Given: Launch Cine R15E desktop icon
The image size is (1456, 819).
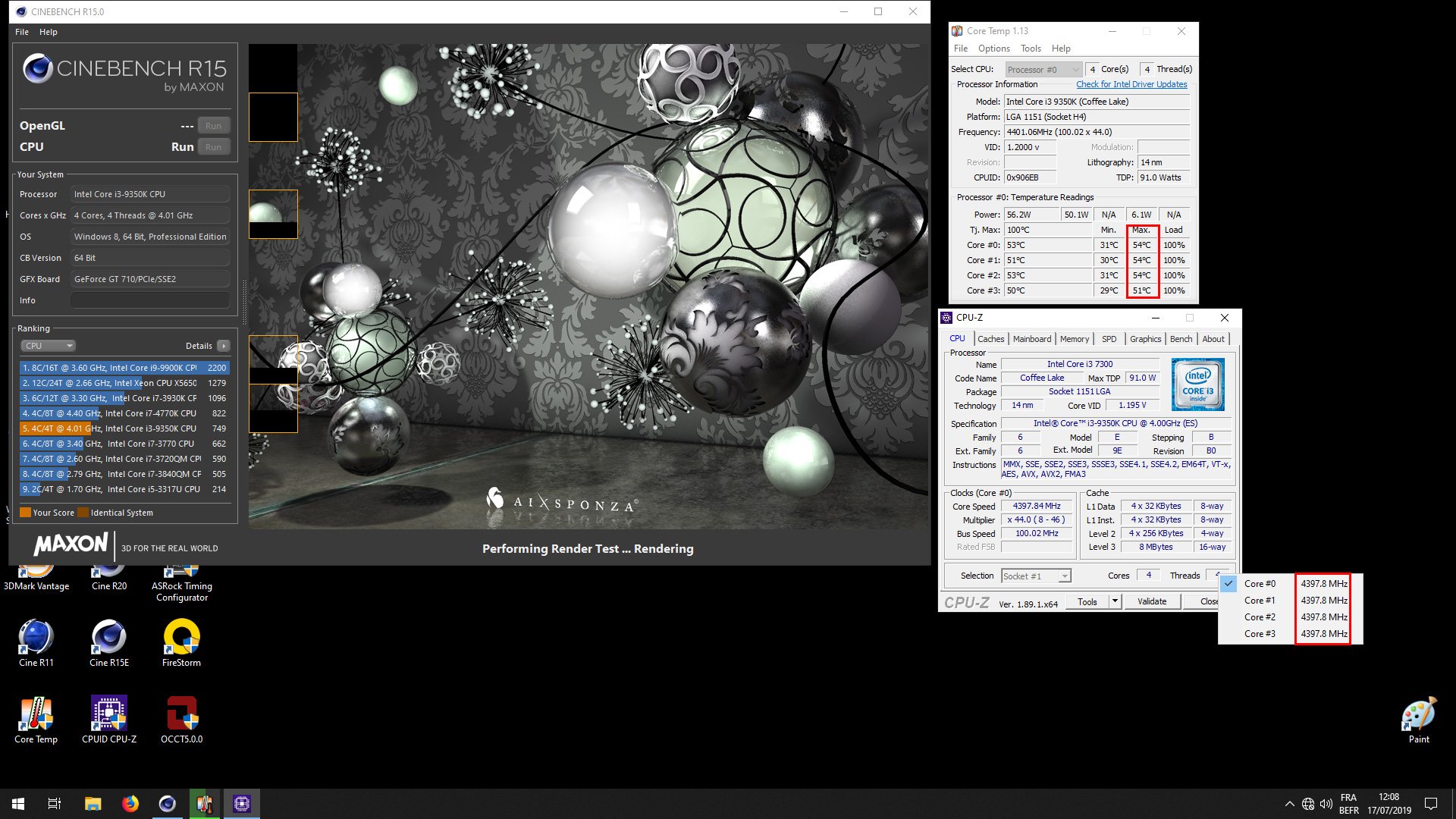Looking at the screenshot, I should [x=108, y=644].
